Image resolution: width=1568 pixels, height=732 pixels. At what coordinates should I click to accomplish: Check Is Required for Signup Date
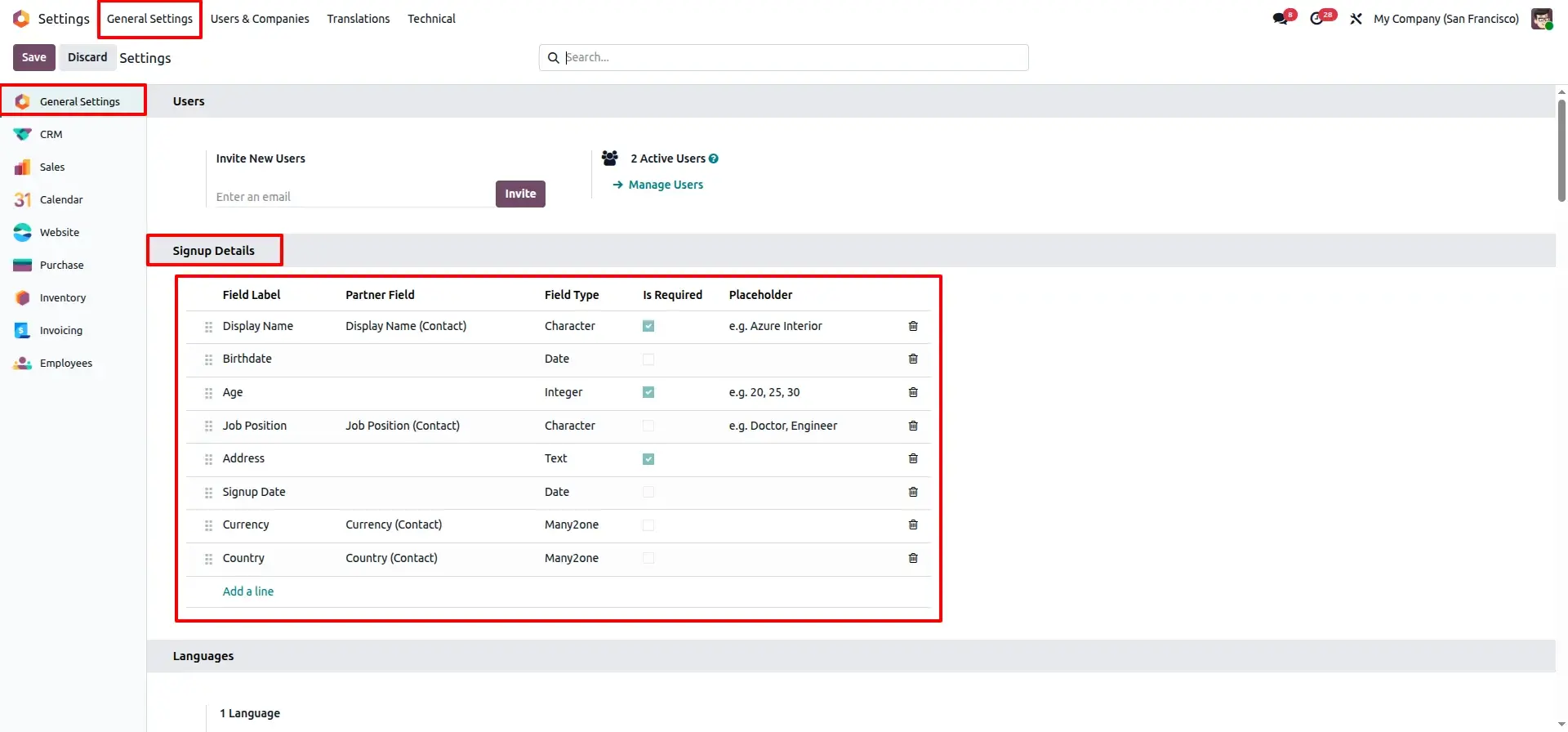[648, 492]
